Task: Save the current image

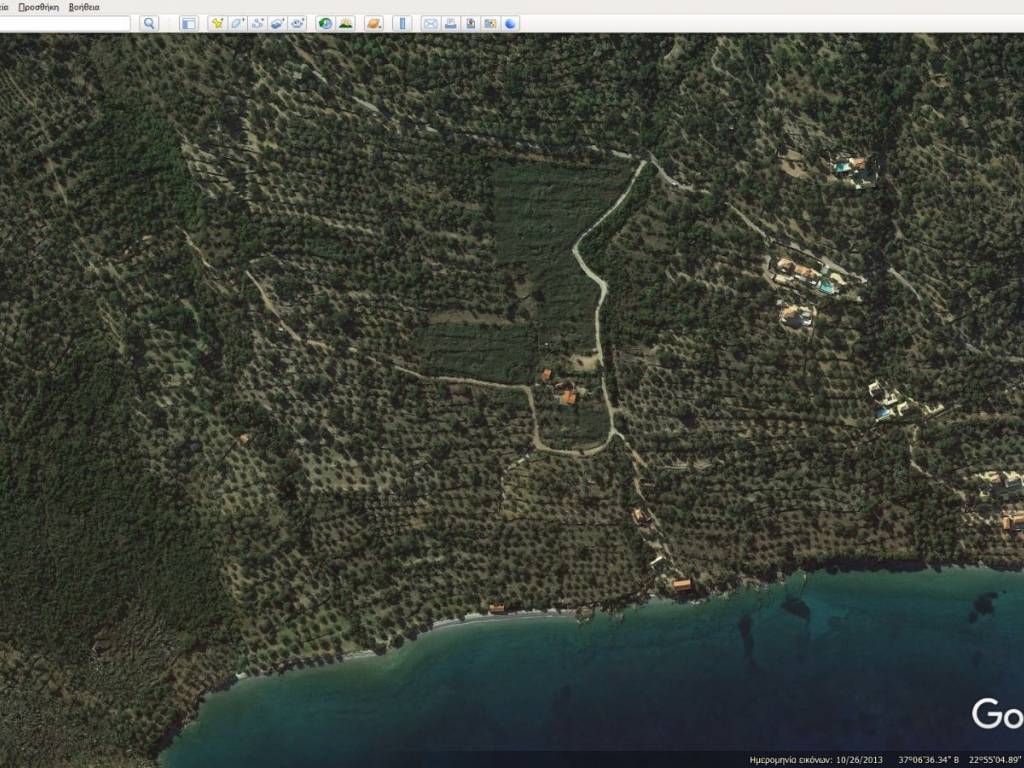Action: coord(470,23)
